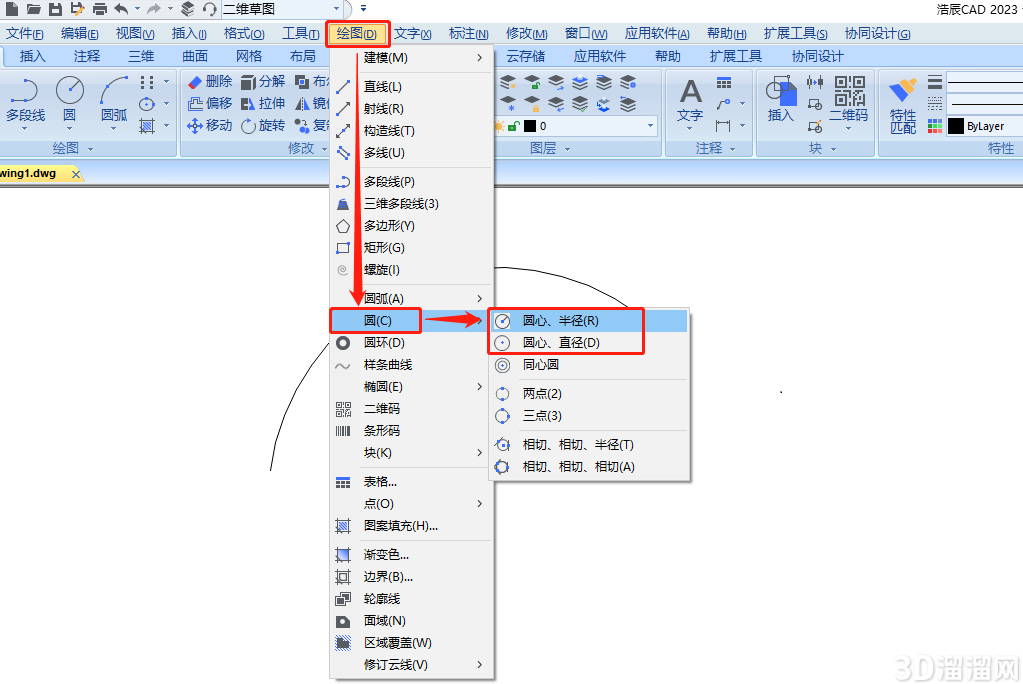Click the 移动 move tool
Viewport: 1023px width, 684px height.
pos(209,125)
